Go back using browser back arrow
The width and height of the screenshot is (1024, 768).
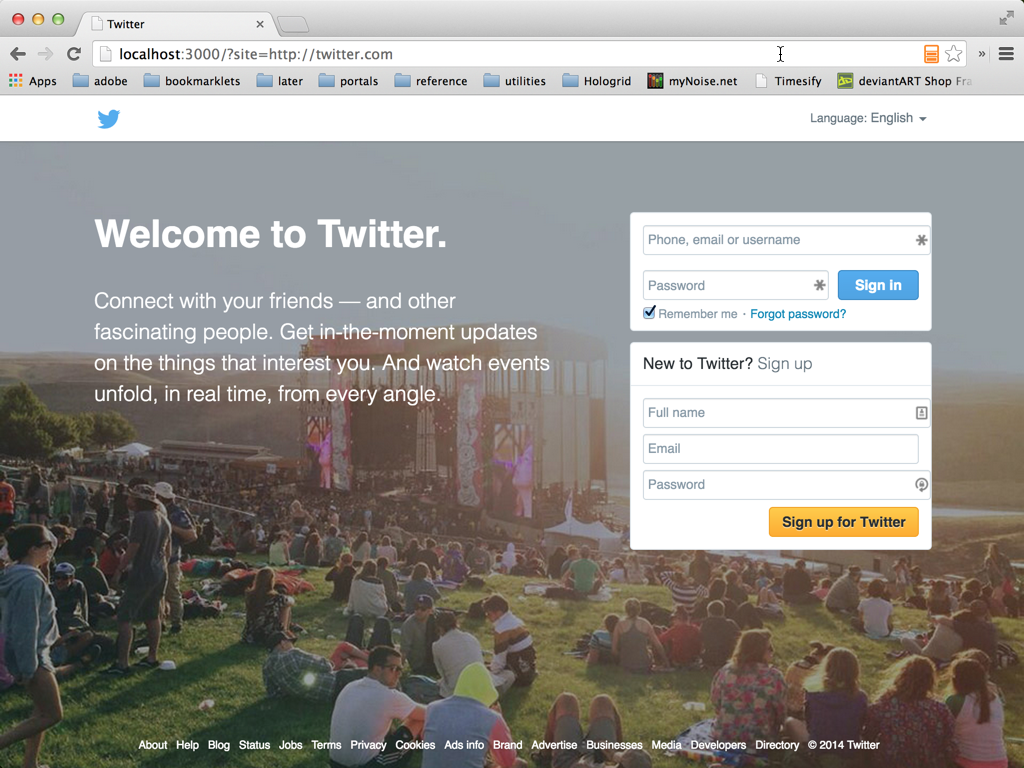click(18, 54)
